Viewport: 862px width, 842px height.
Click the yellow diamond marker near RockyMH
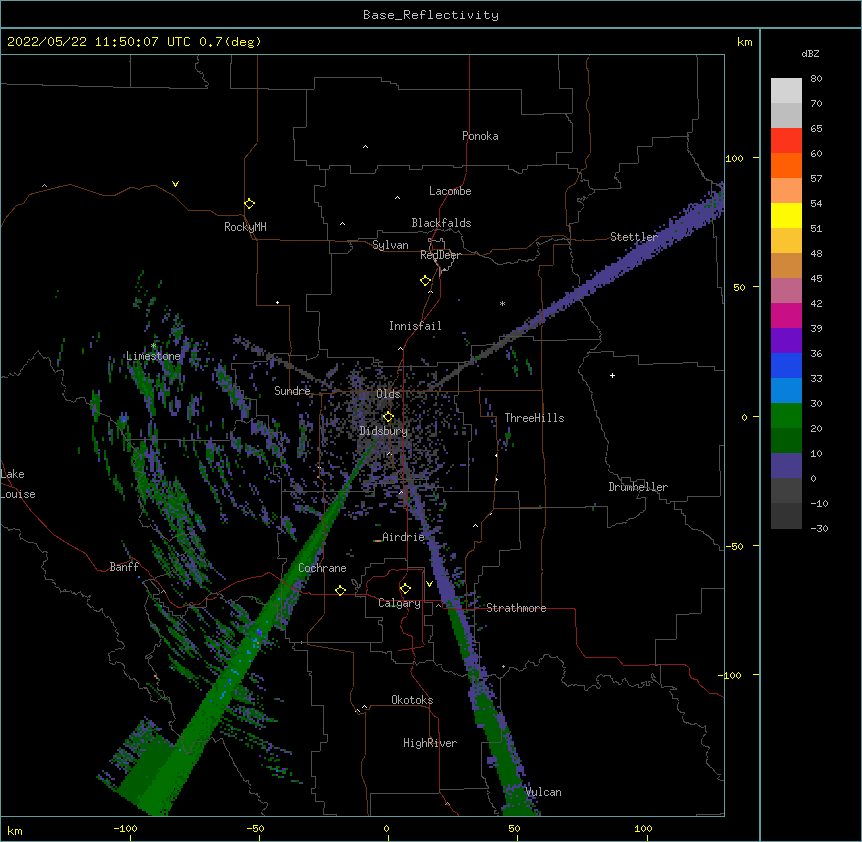tap(249, 204)
